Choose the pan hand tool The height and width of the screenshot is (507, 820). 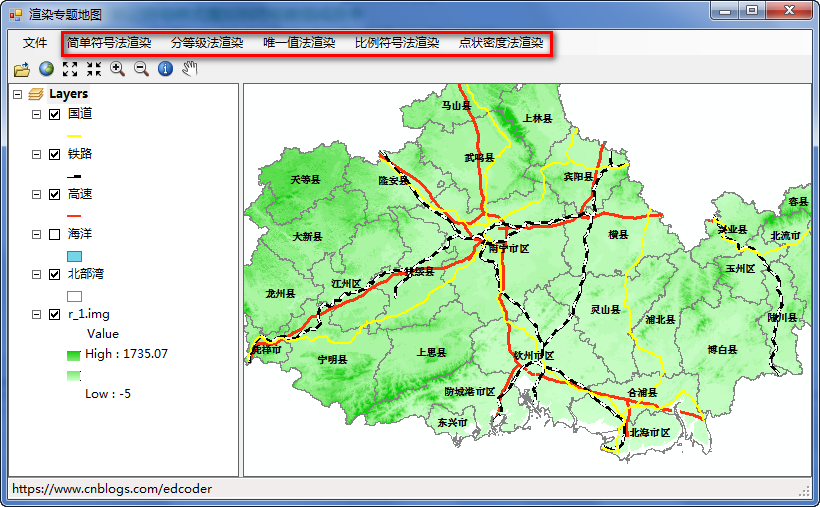pos(191,69)
